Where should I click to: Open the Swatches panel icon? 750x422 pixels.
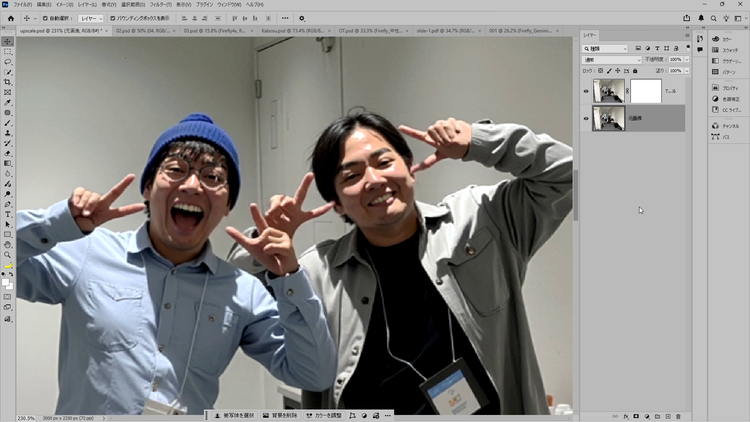(x=716, y=49)
